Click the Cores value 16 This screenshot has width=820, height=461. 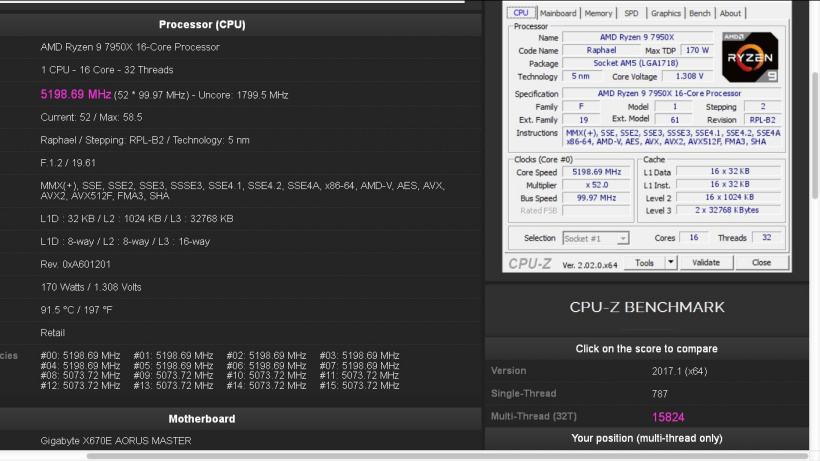tap(693, 237)
